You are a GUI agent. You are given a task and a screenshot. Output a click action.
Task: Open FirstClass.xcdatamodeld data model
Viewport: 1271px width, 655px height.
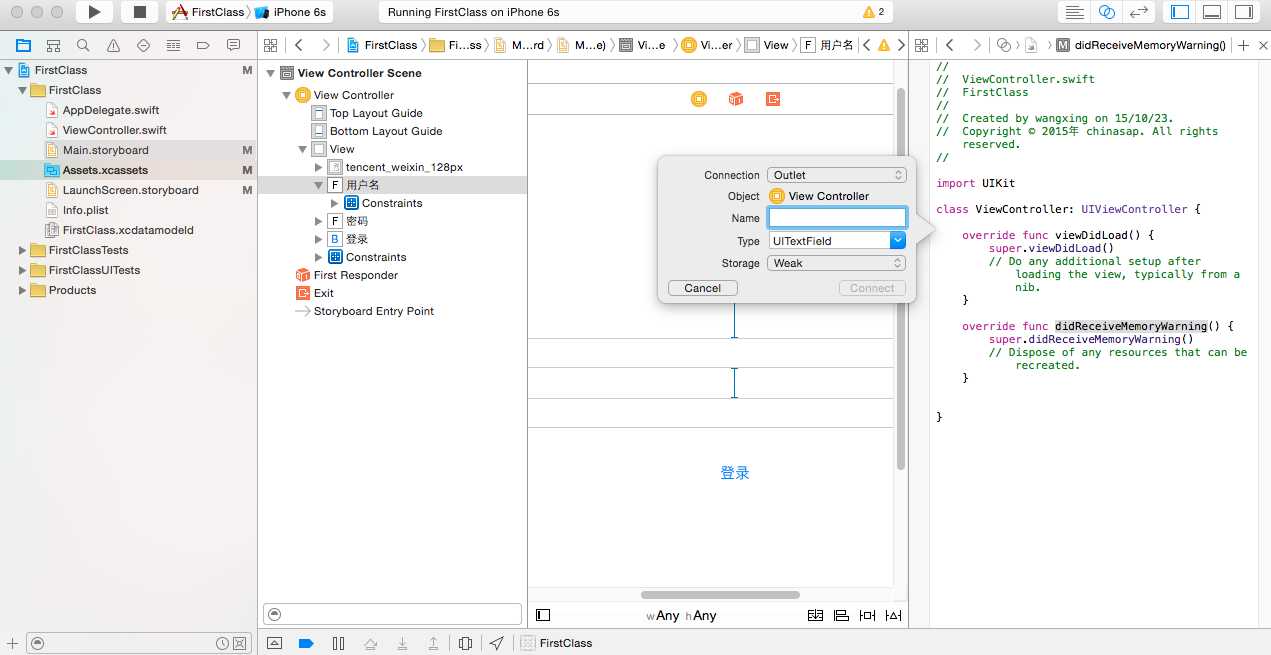click(128, 230)
